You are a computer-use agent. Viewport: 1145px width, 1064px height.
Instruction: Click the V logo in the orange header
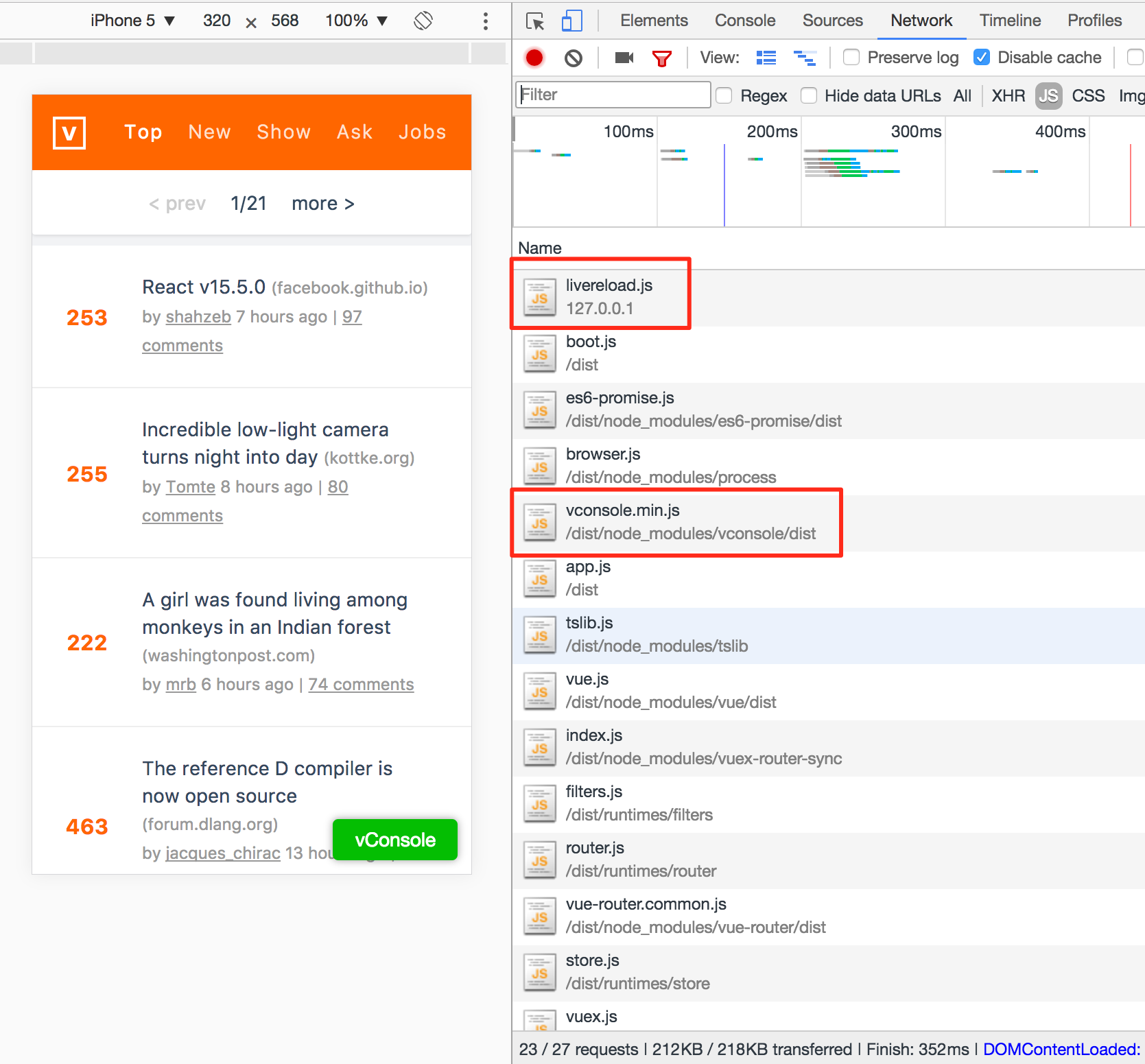[69, 132]
